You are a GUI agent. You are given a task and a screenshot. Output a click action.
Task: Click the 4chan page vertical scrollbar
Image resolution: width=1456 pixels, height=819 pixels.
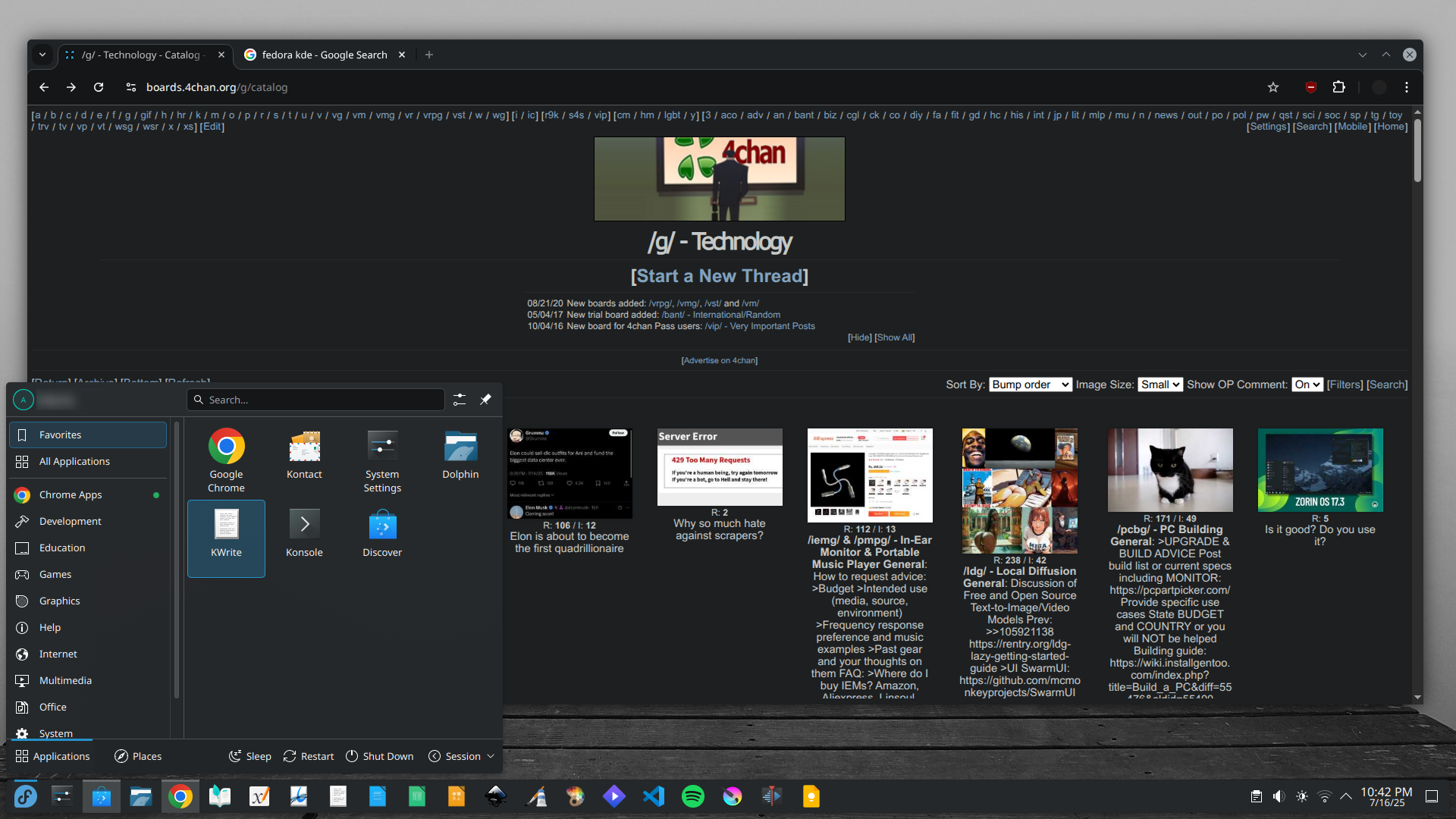coord(1417,150)
